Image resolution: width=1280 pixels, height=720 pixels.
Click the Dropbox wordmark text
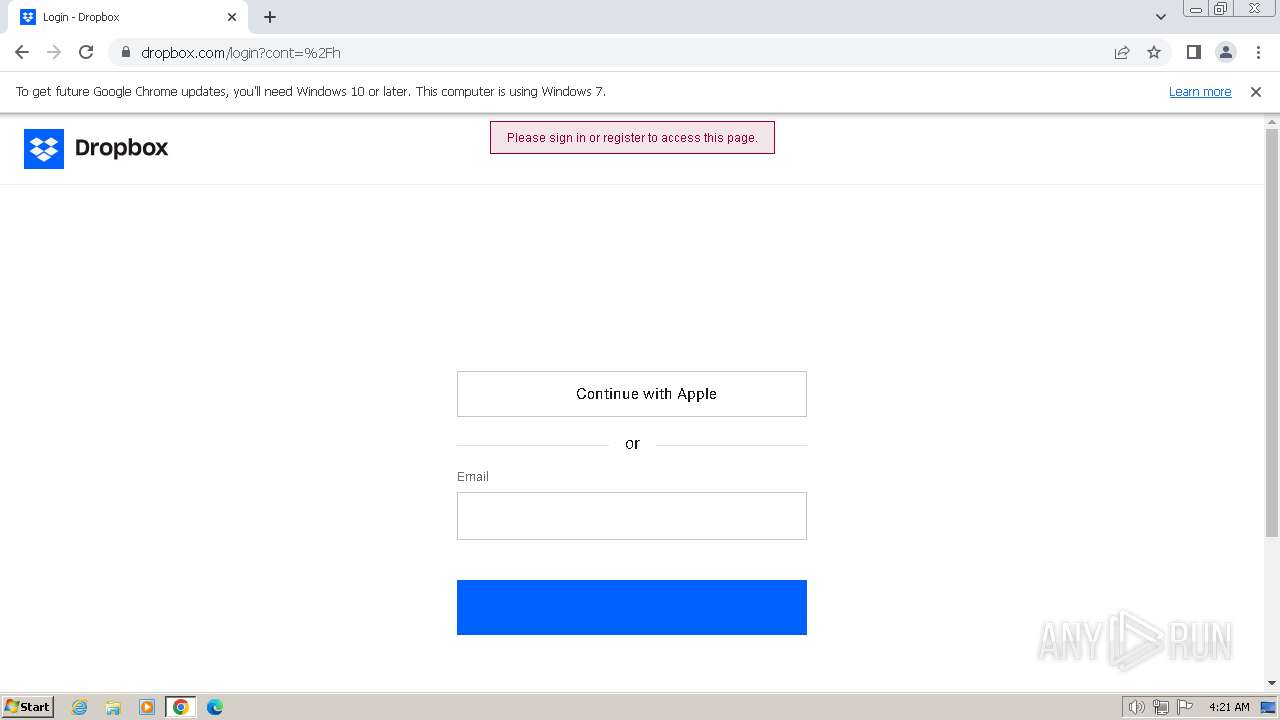pos(122,148)
